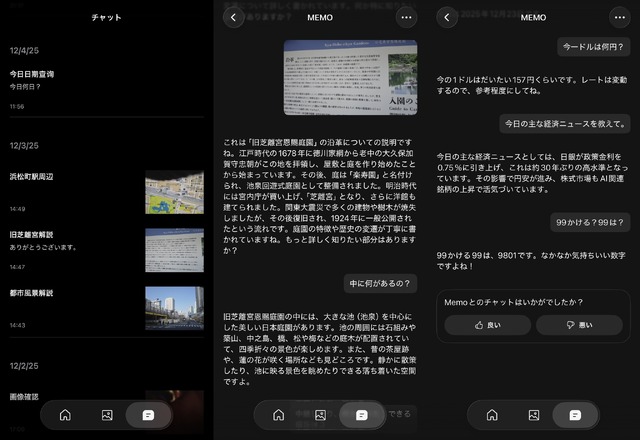Screen dimensions: 640x440
Task: Tap chat icon in right screen's bottom bar
Action: 575,414
